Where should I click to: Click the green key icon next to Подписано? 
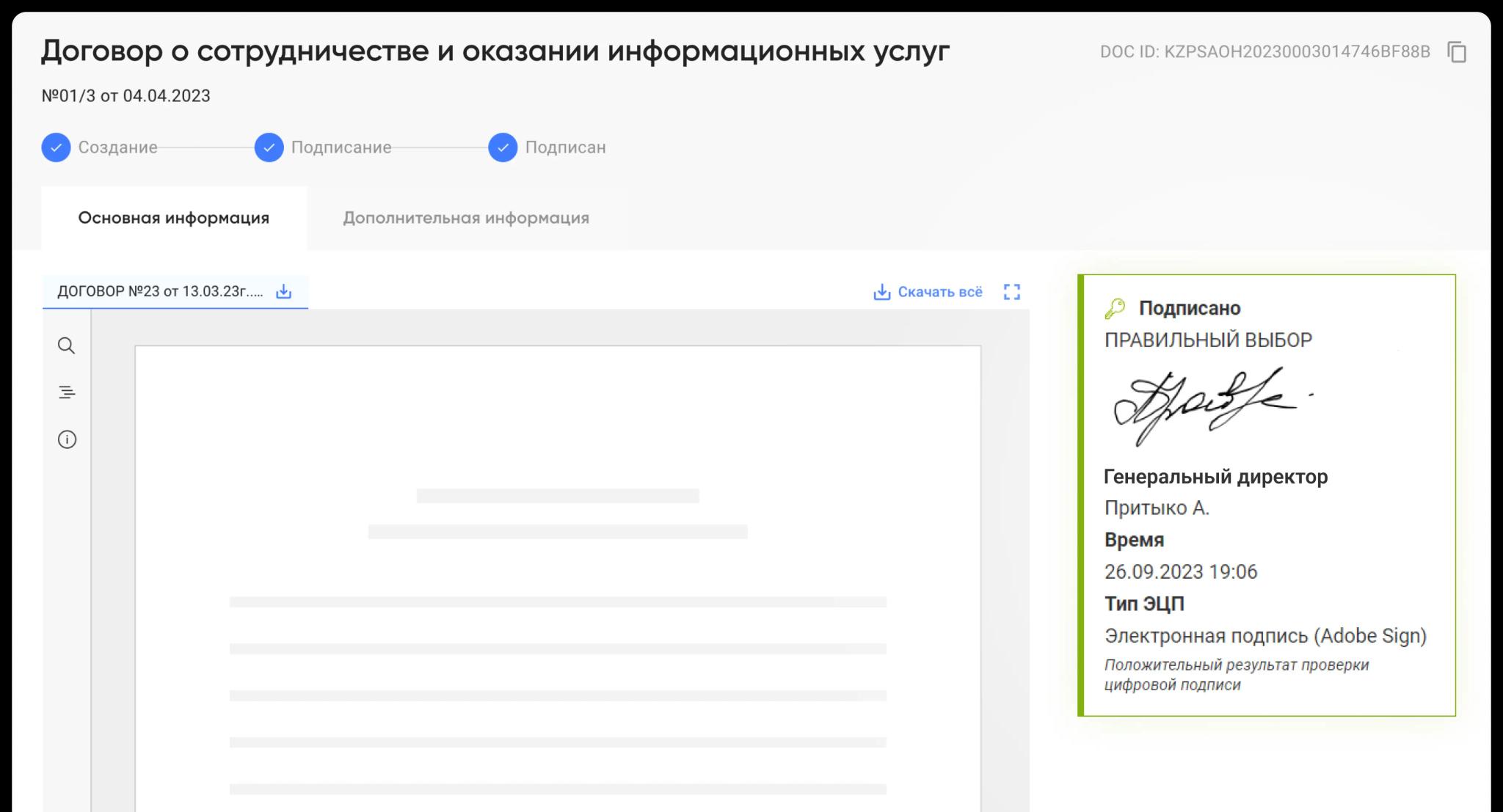1115,309
